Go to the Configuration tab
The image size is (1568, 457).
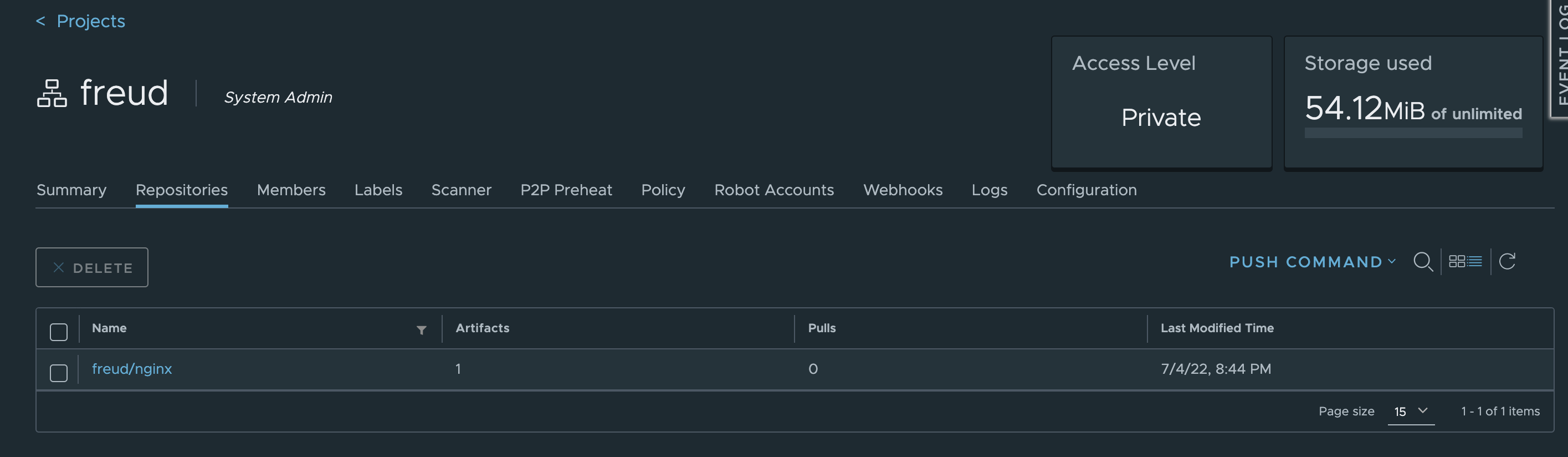1086,190
